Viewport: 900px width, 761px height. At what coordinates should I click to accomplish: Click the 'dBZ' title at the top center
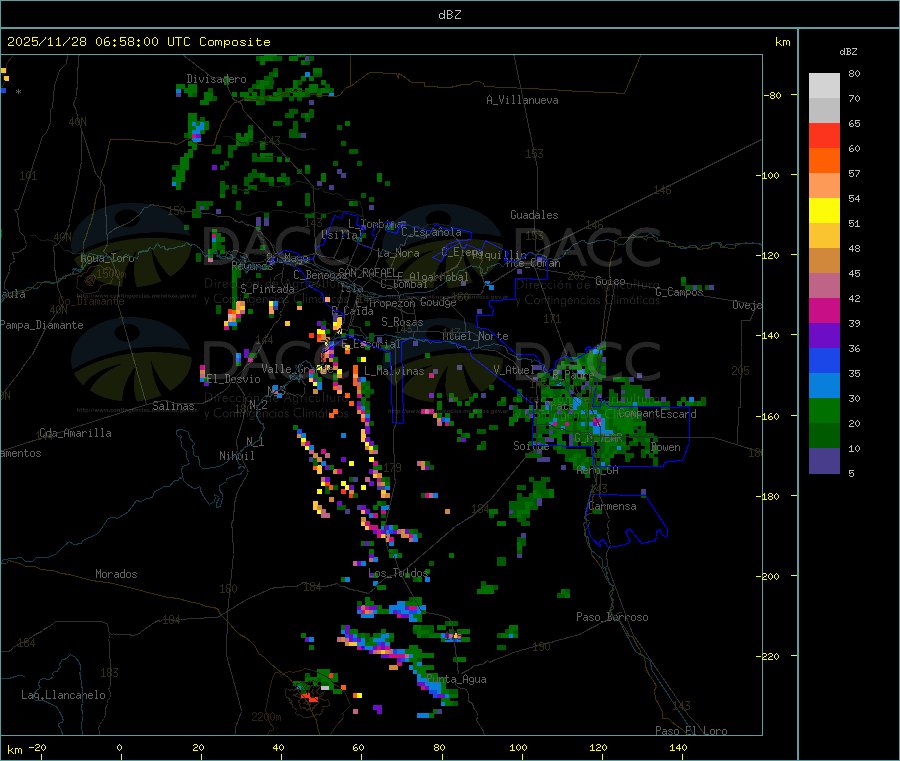[449, 14]
